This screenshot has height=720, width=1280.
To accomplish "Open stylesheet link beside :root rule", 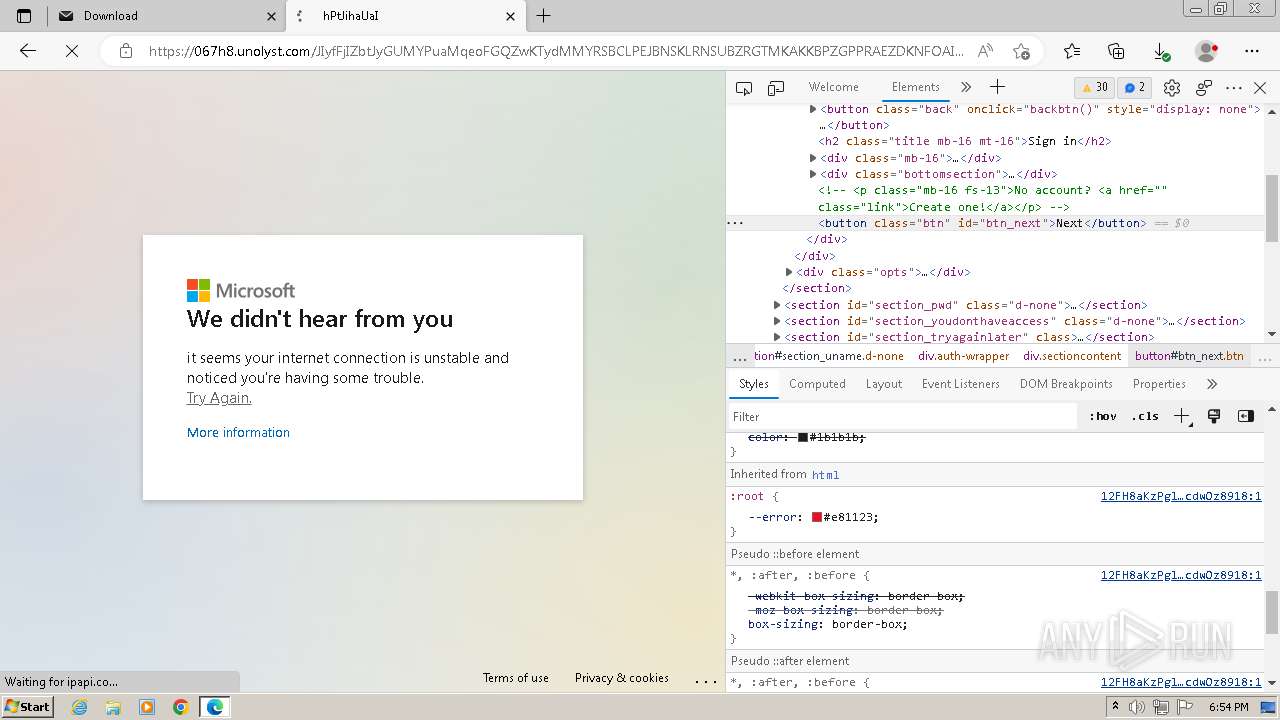I will (1181, 496).
